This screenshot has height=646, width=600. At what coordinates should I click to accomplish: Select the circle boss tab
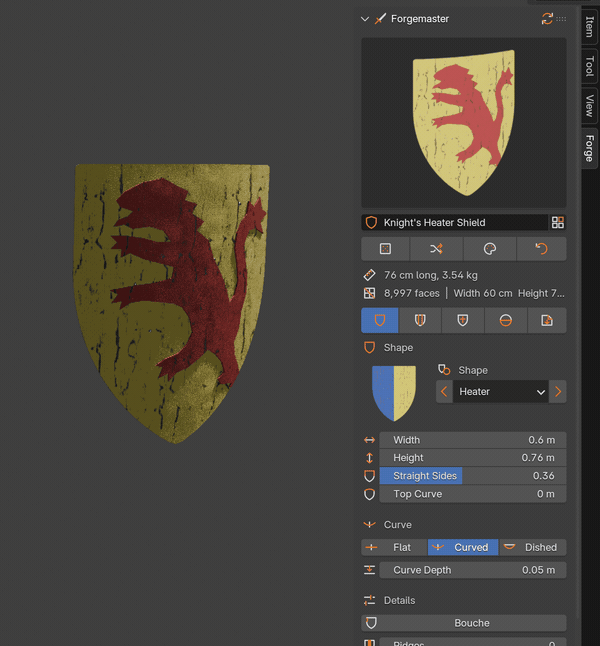506,320
